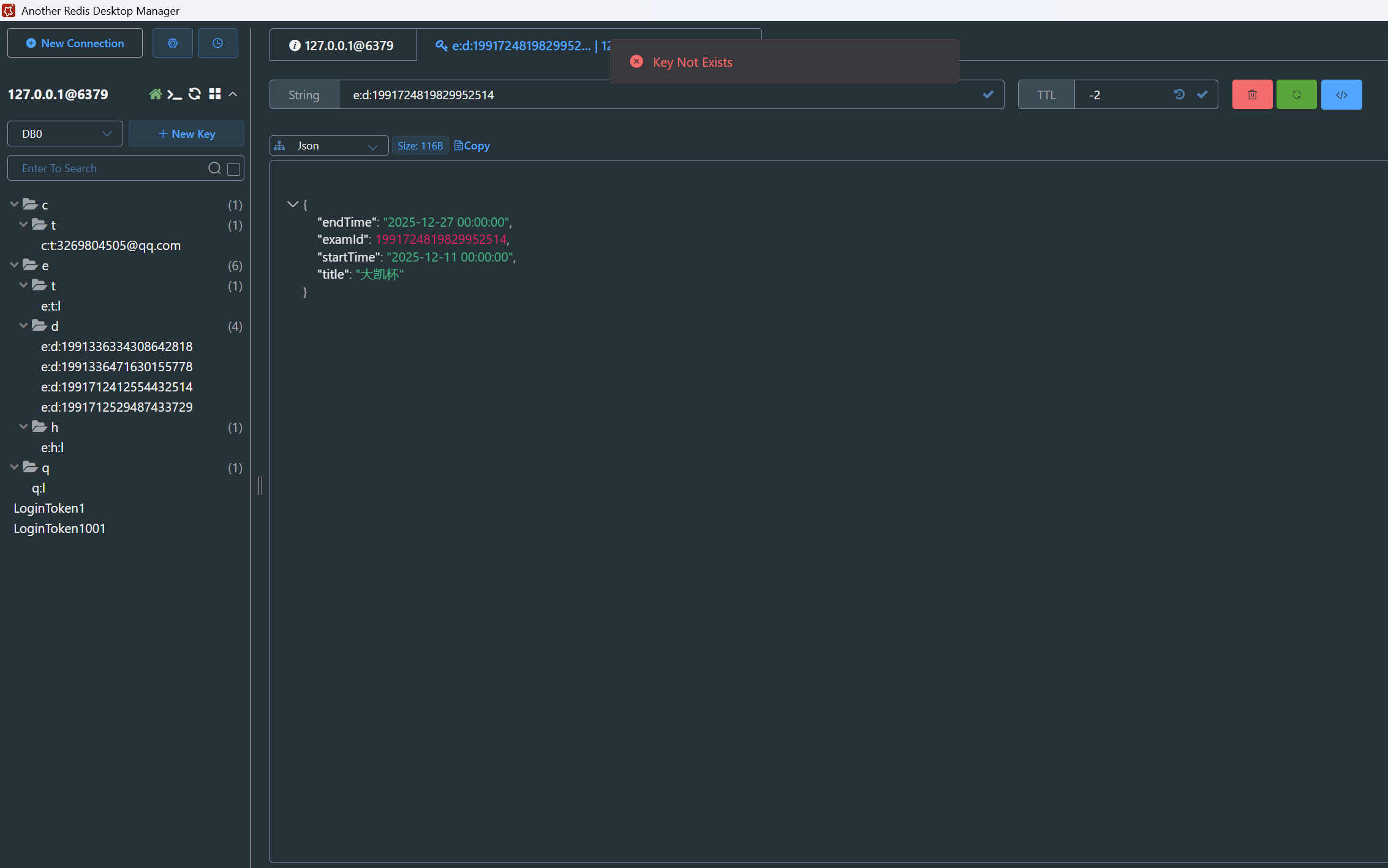1388x868 pixels.
Task: Open the Redis console terminal icon
Action: pyautogui.click(x=175, y=94)
